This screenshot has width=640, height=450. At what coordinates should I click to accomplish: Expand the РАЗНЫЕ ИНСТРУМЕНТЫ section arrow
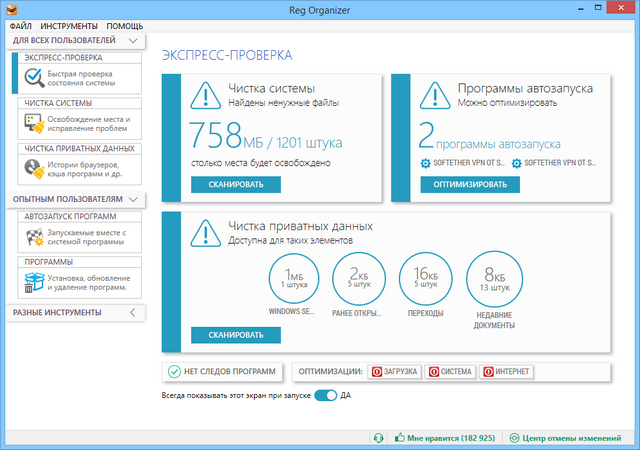click(133, 313)
